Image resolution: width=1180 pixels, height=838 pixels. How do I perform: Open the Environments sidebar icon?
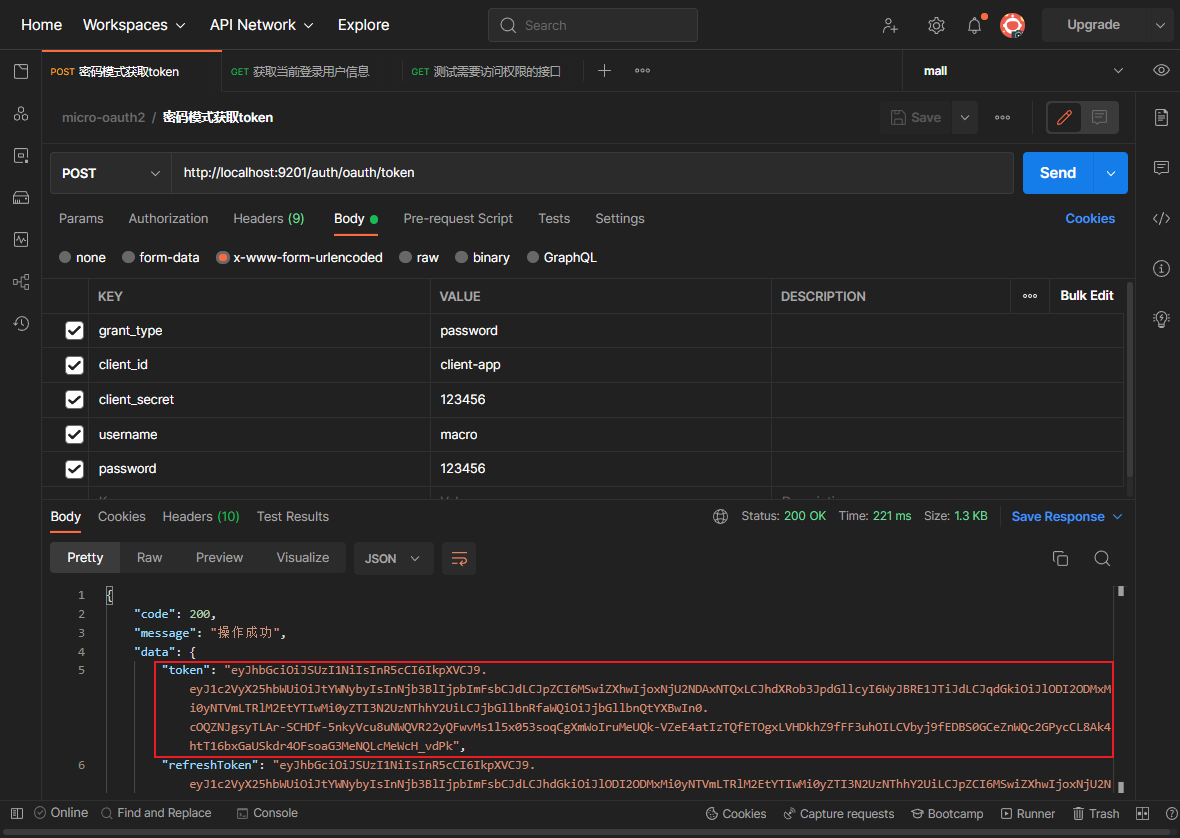[x=21, y=156]
